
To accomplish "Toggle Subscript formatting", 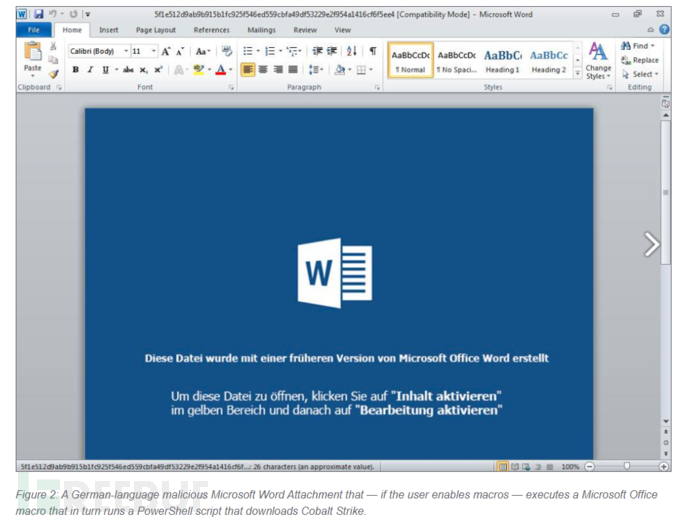I will click(x=143, y=70).
